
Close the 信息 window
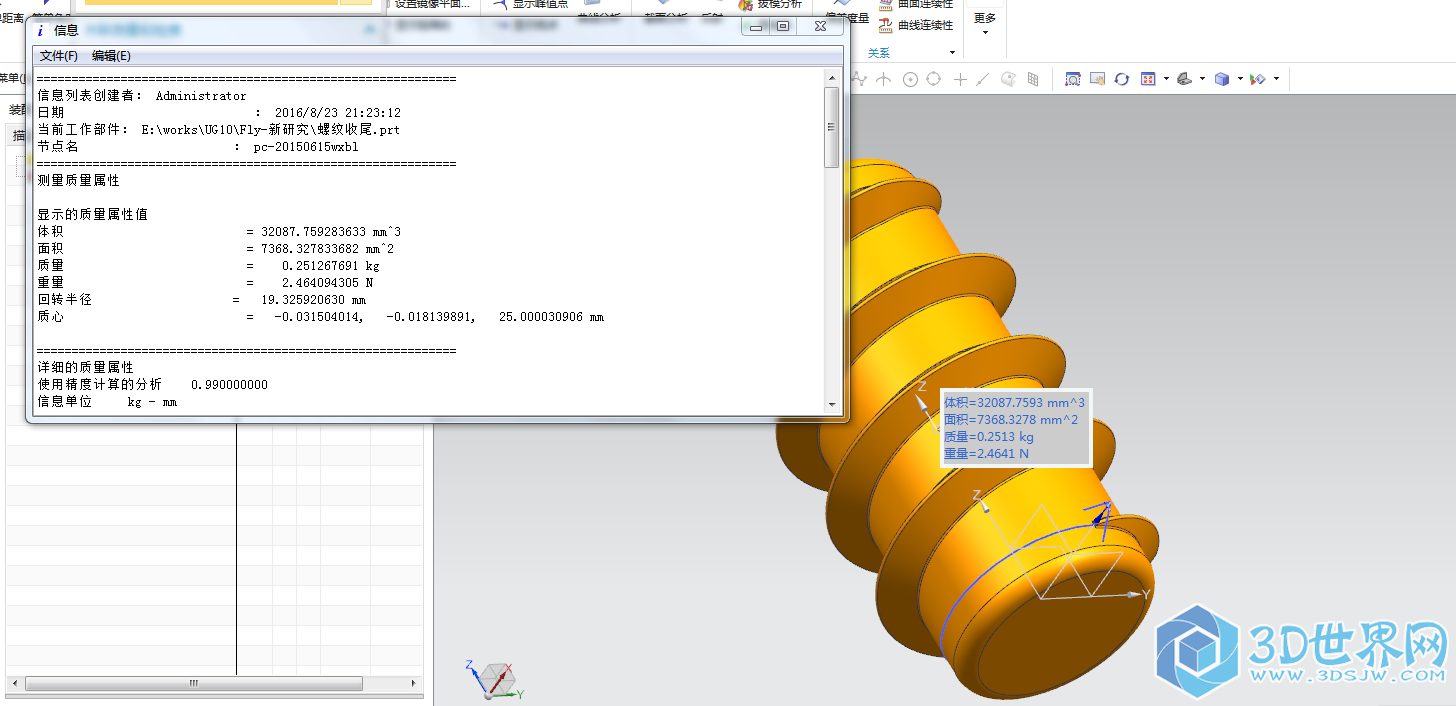pos(819,27)
